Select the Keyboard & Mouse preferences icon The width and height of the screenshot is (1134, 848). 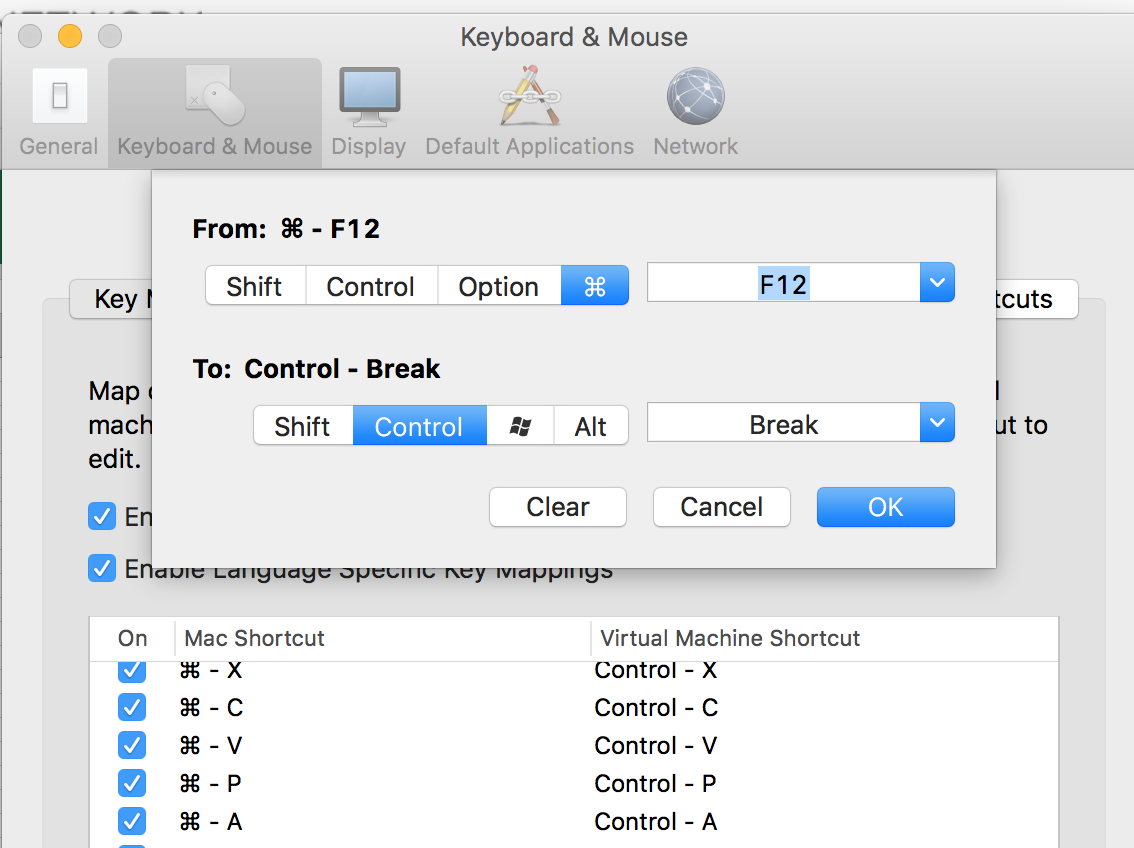[213, 108]
